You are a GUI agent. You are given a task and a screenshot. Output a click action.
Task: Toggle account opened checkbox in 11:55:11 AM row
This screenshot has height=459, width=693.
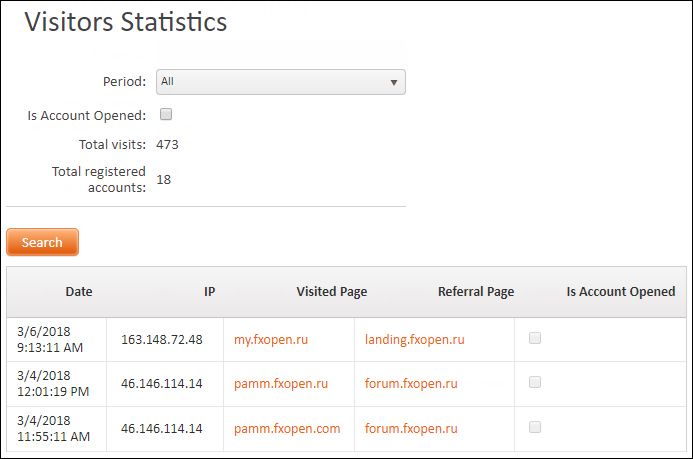[535, 427]
